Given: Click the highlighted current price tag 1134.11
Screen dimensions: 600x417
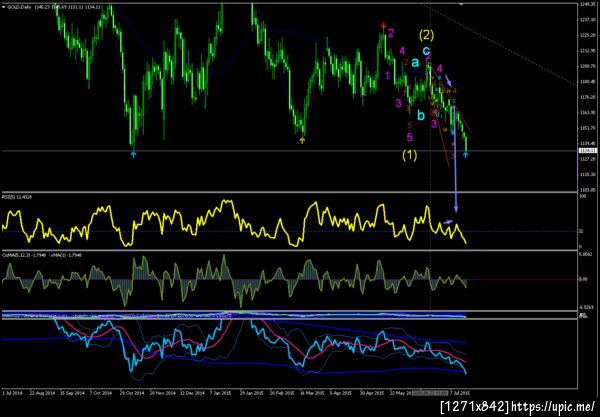Looking at the screenshot, I should click(x=587, y=151).
